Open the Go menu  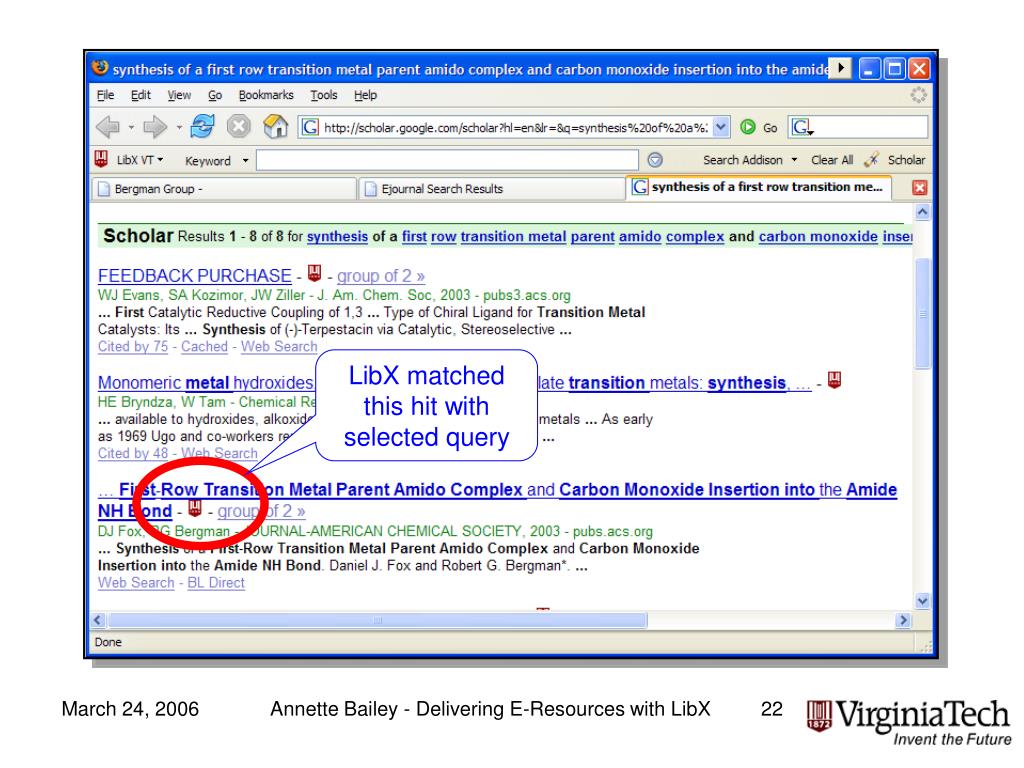coord(215,95)
